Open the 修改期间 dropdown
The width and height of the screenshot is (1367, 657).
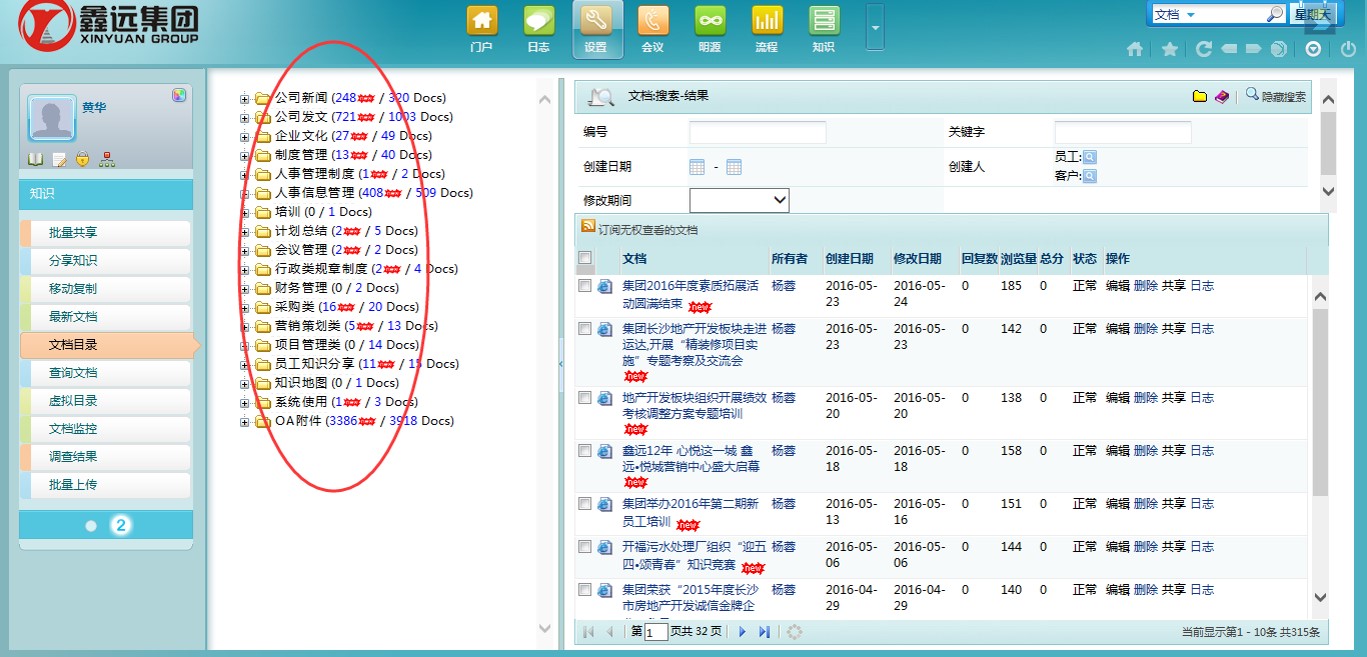coord(739,200)
